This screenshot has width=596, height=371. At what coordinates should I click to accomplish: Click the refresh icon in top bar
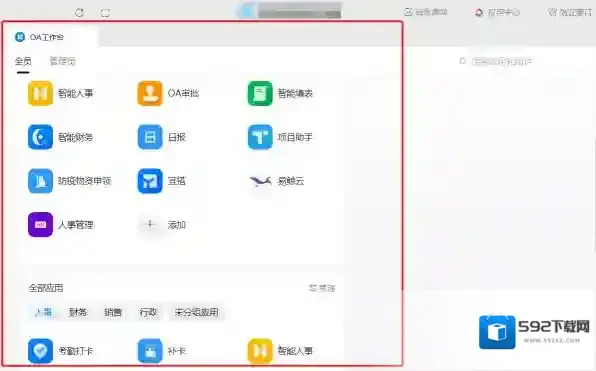click(79, 13)
